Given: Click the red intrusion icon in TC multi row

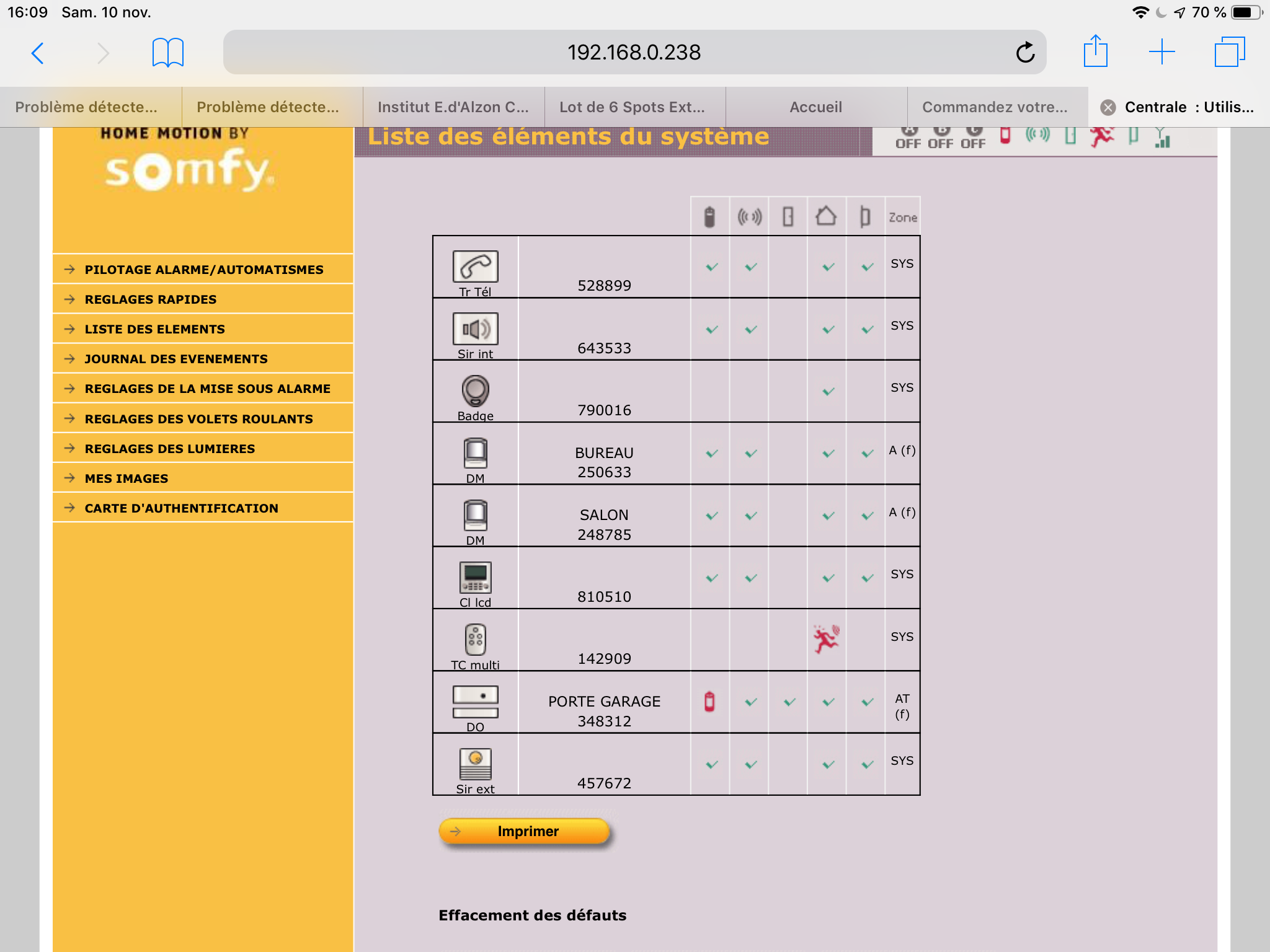Looking at the screenshot, I should point(827,638).
